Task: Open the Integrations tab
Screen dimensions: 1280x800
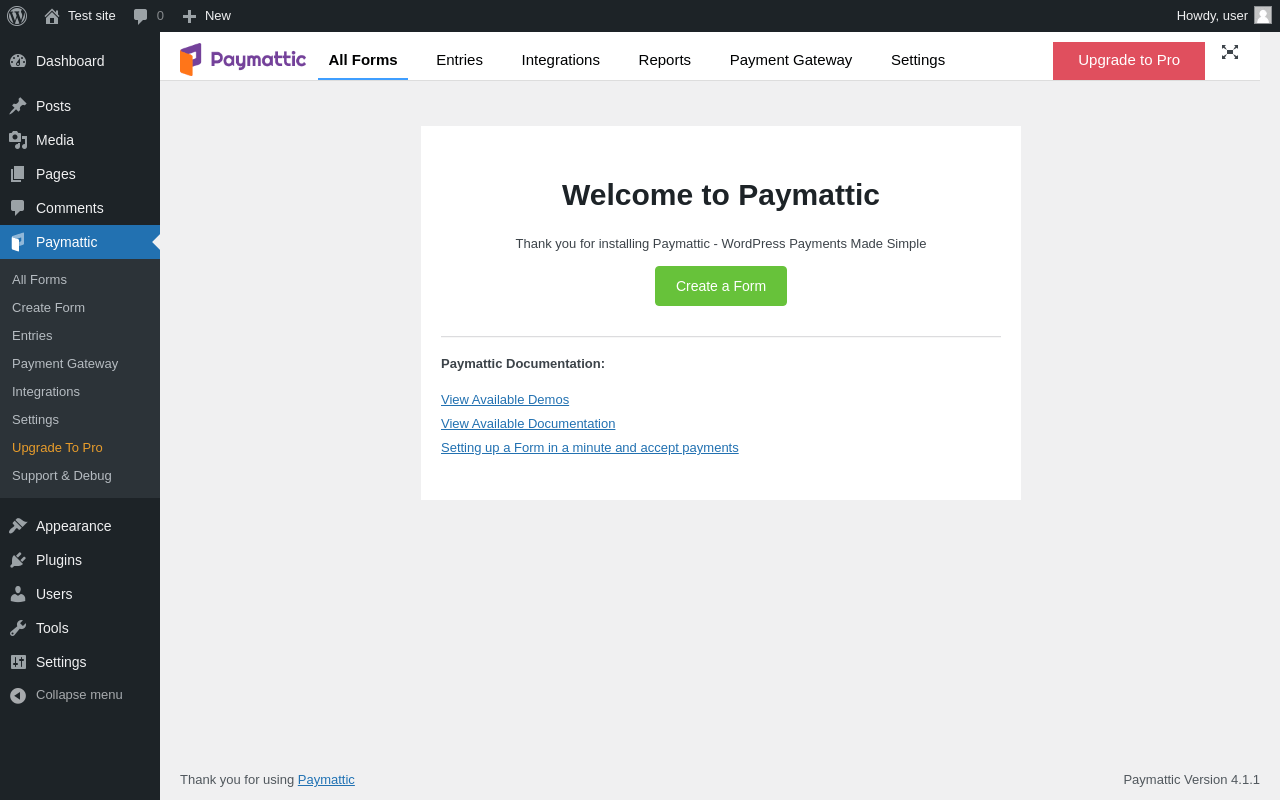Action: (x=561, y=59)
